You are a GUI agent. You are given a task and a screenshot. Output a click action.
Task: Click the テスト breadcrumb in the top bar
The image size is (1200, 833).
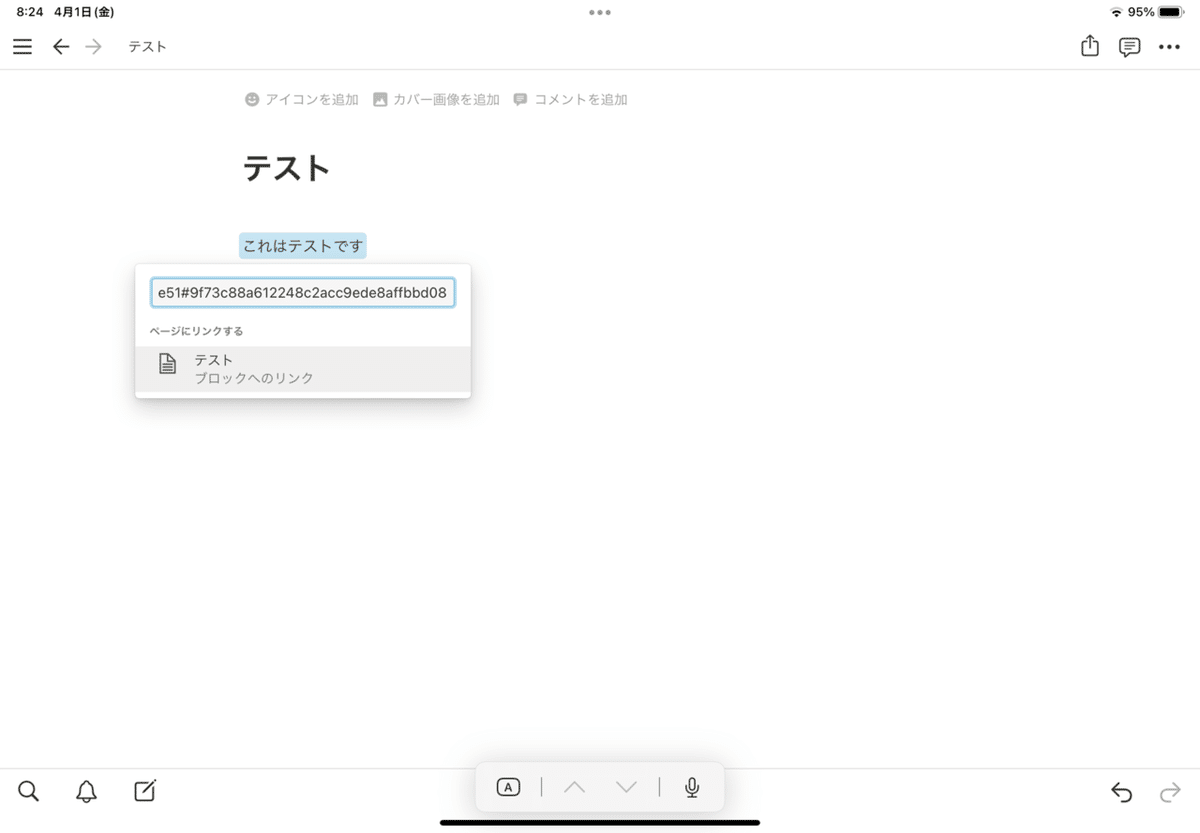[x=147, y=47]
